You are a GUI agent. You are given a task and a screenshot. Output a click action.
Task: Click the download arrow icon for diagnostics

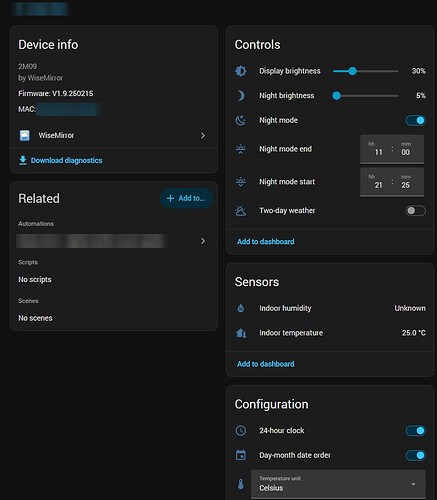point(23,160)
